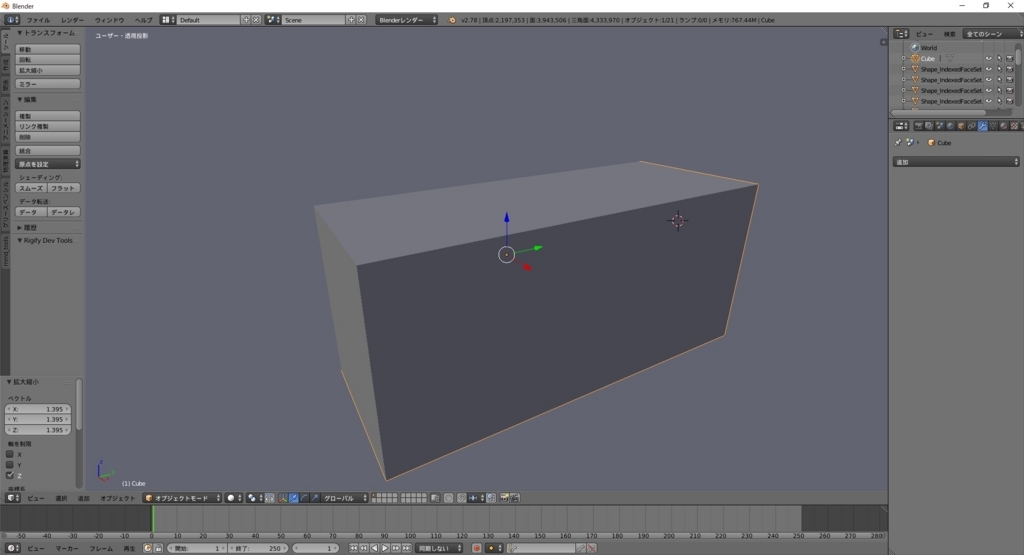Open the Blenderレンダー engine dropdown
Screen dimensions: 1024x555
[x=406, y=20]
